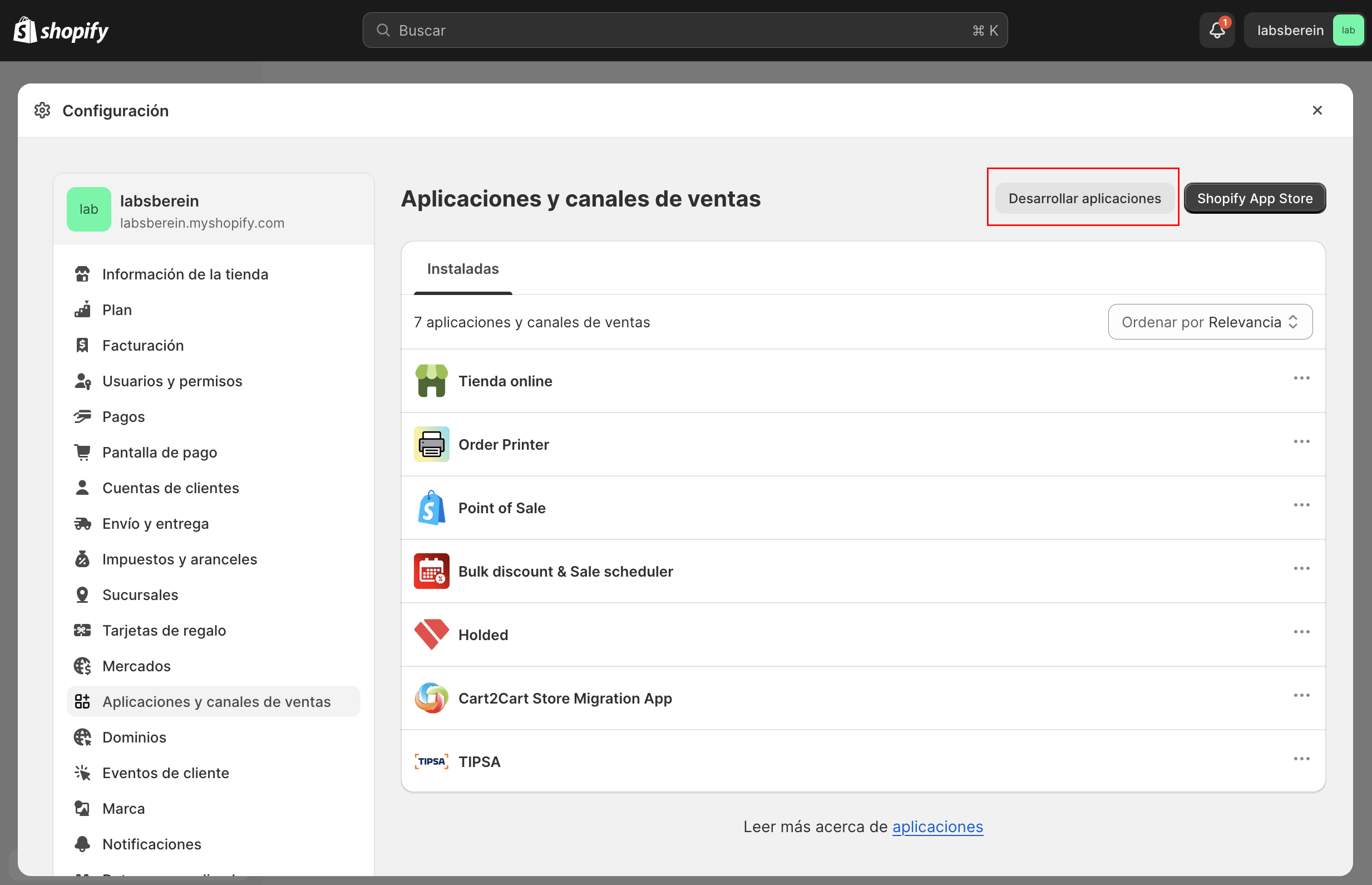Click the Desarrollar aplicaciones button
This screenshot has height=885, width=1372.
[1083, 198]
